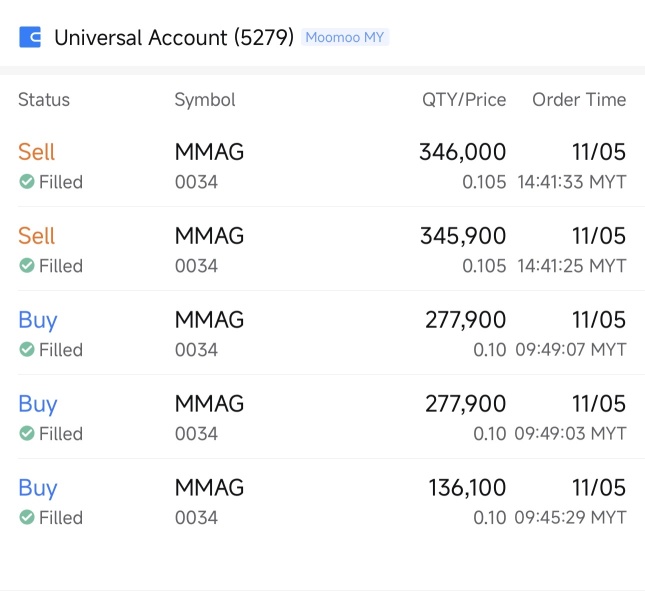Tap the Buy label at 09:45:29

[x=38, y=488]
